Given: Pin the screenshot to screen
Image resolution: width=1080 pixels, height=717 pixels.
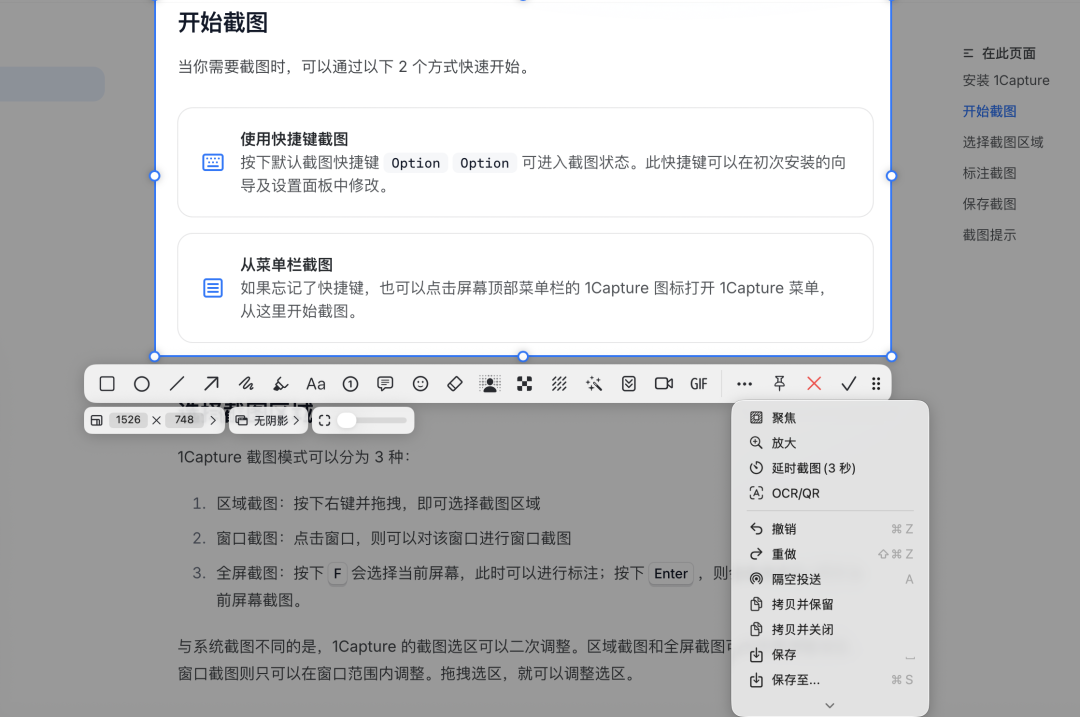Looking at the screenshot, I should (779, 384).
